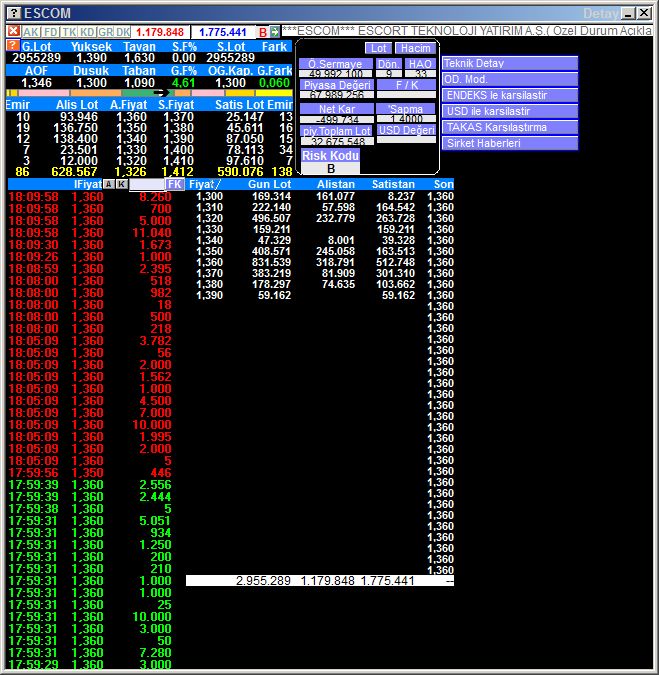The height and width of the screenshot is (675, 659).
Task: Select trade at 17:59:56 with 446 lots
Action: 90,473
